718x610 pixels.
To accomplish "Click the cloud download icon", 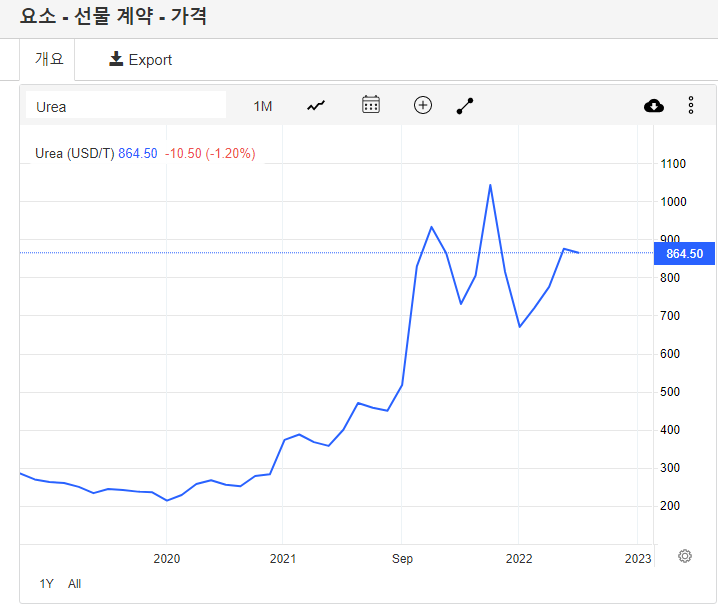I will pos(653,106).
